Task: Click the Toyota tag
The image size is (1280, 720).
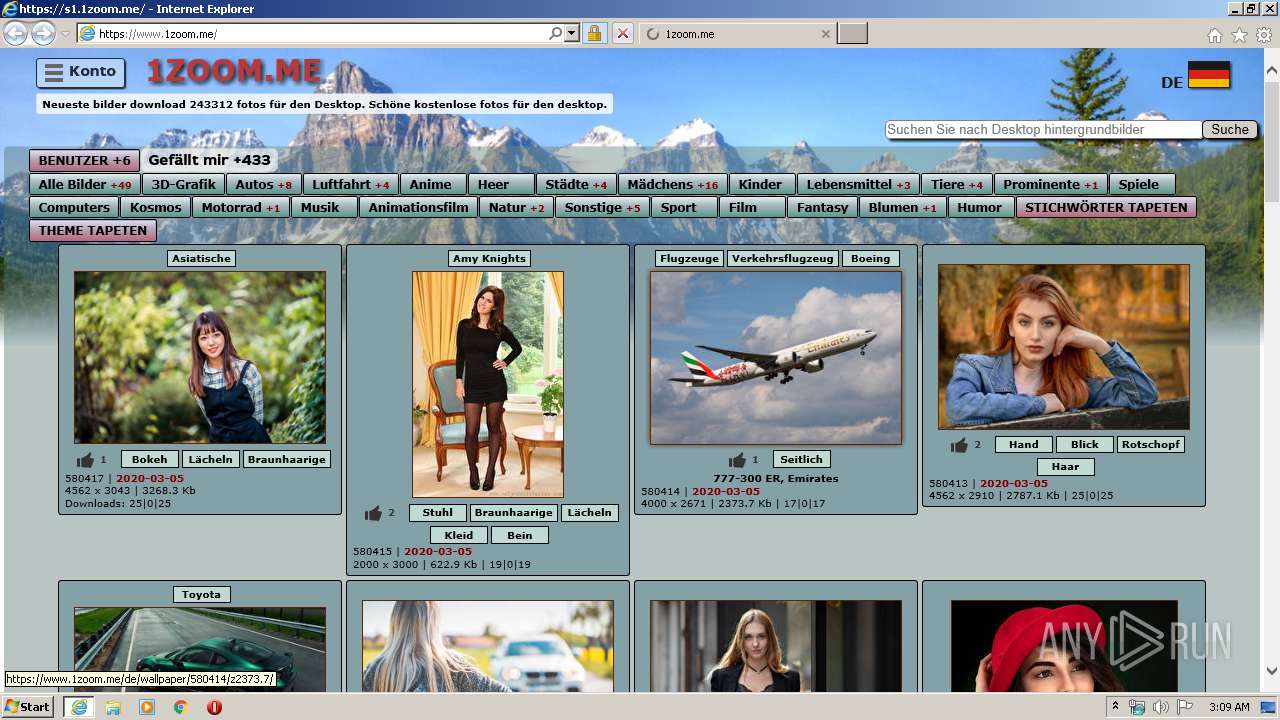Action: (201, 594)
